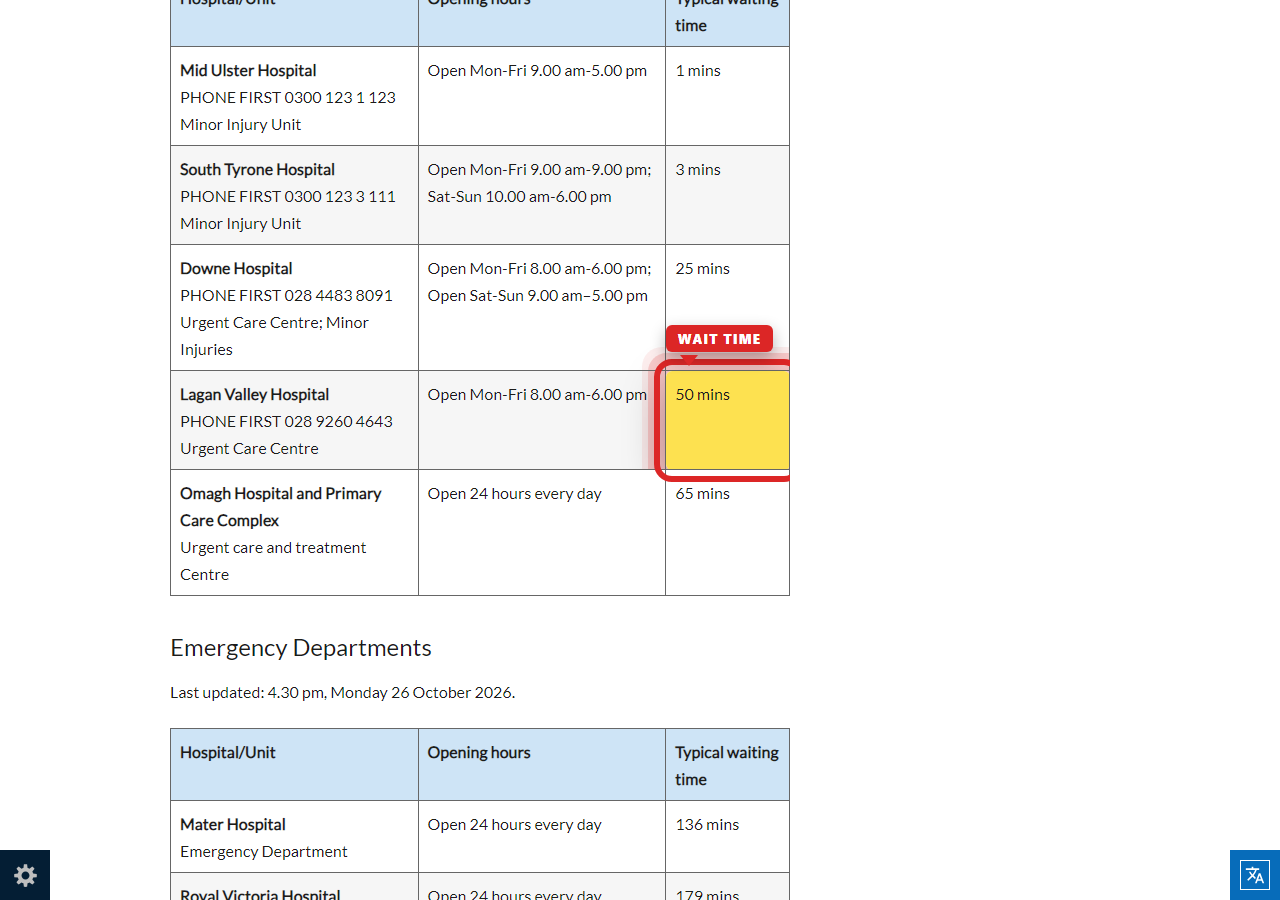This screenshot has height=900, width=1280.
Task: Click Downe 'Open Mon-Fri 8.00 am-6.00 pm;'
Action: click(539, 268)
